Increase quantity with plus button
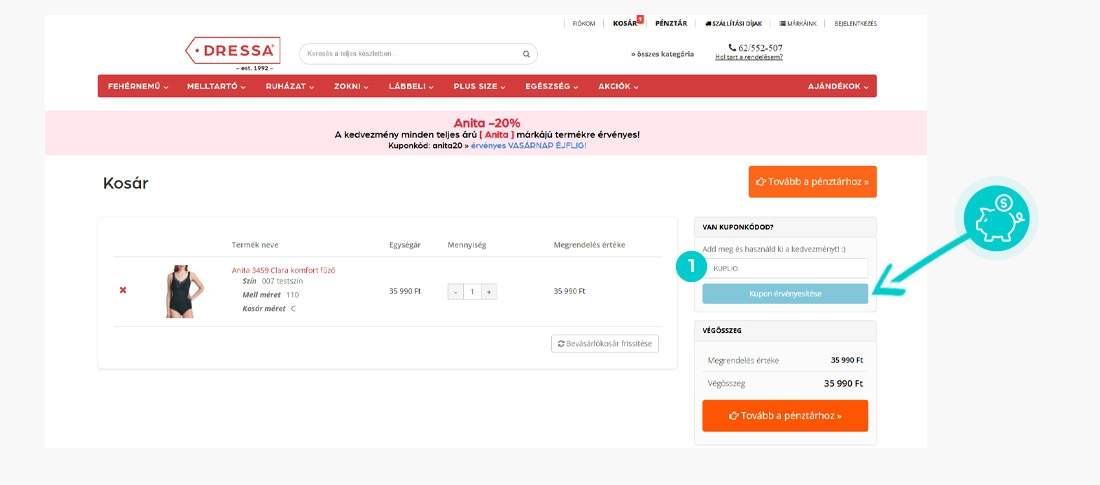 489,291
